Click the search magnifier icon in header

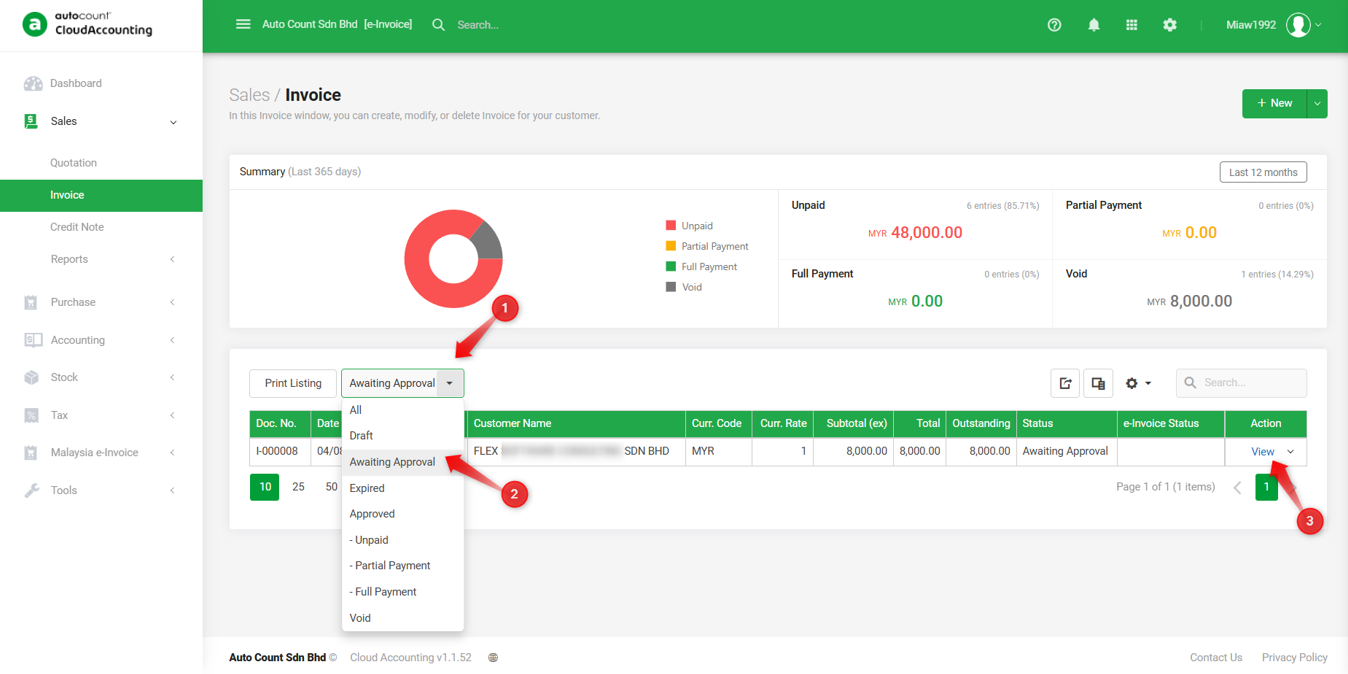[x=438, y=24]
